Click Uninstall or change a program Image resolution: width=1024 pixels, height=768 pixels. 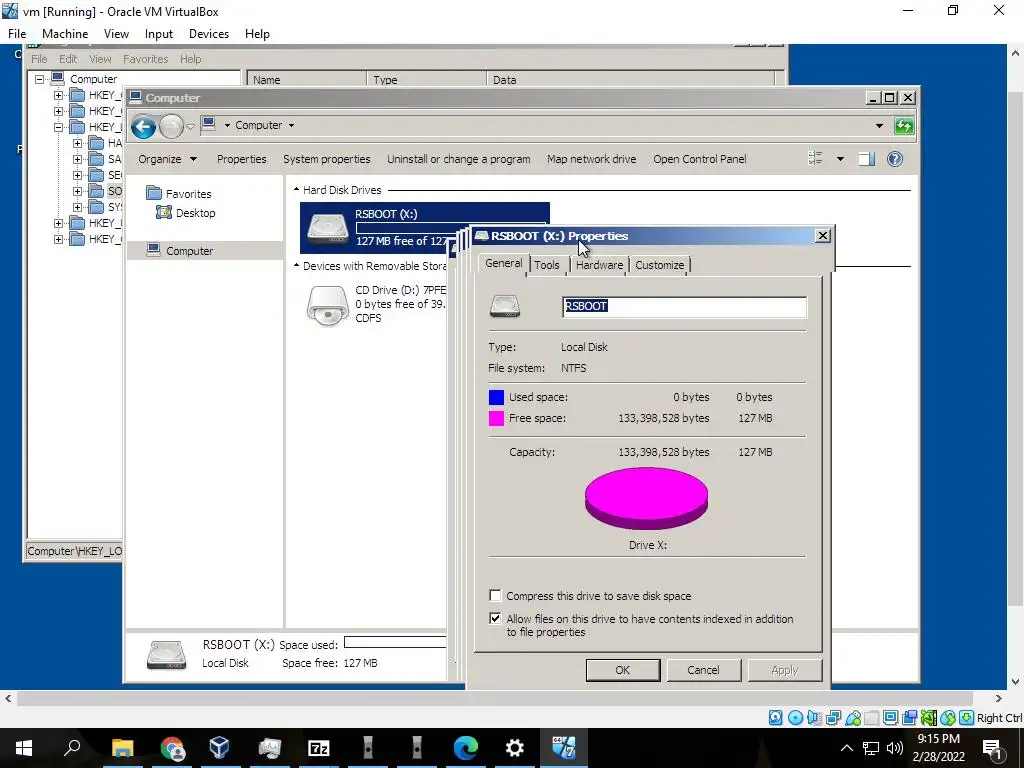click(458, 159)
